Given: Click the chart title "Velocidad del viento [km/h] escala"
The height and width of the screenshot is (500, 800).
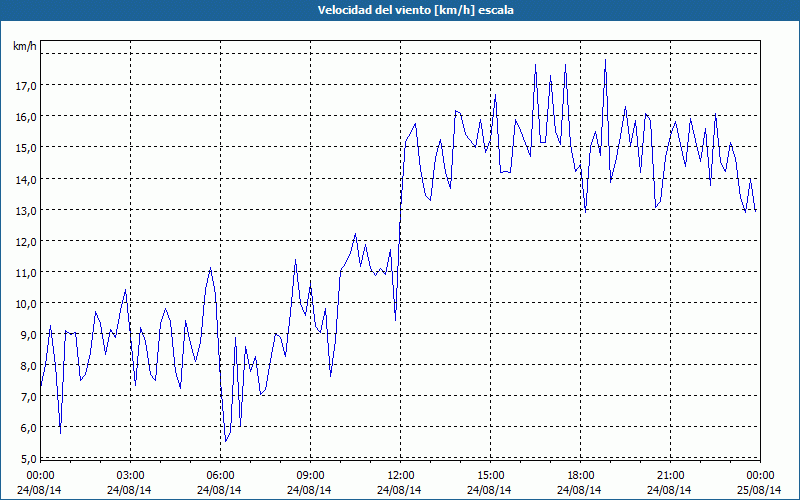Looking at the screenshot, I should (x=415, y=10).
